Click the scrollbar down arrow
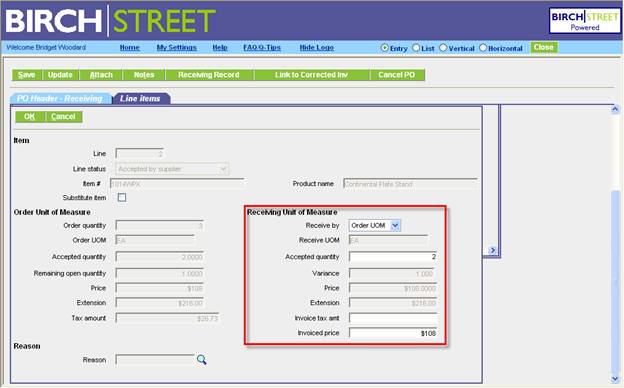 615,378
